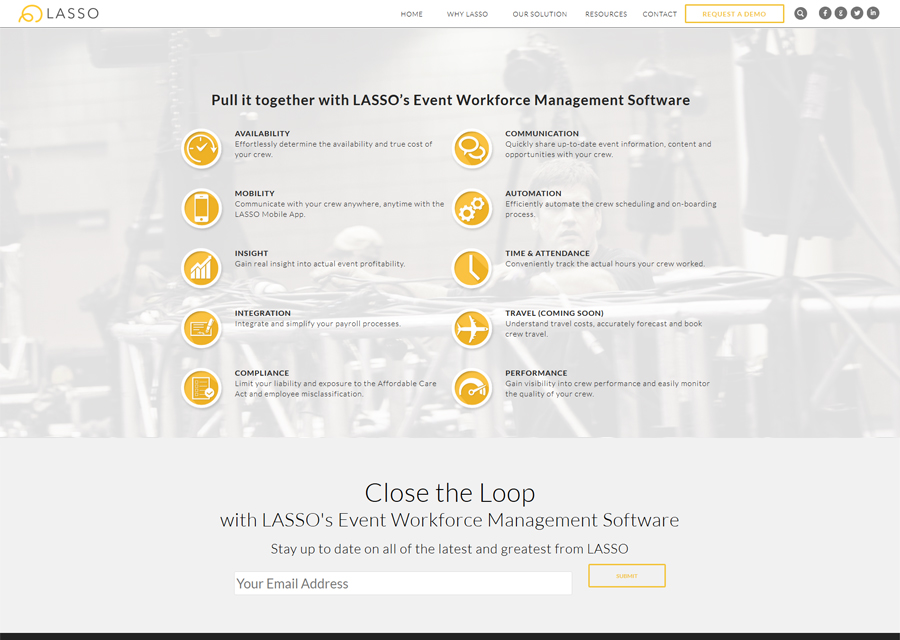Select the Travel airplane icon

[472, 328]
